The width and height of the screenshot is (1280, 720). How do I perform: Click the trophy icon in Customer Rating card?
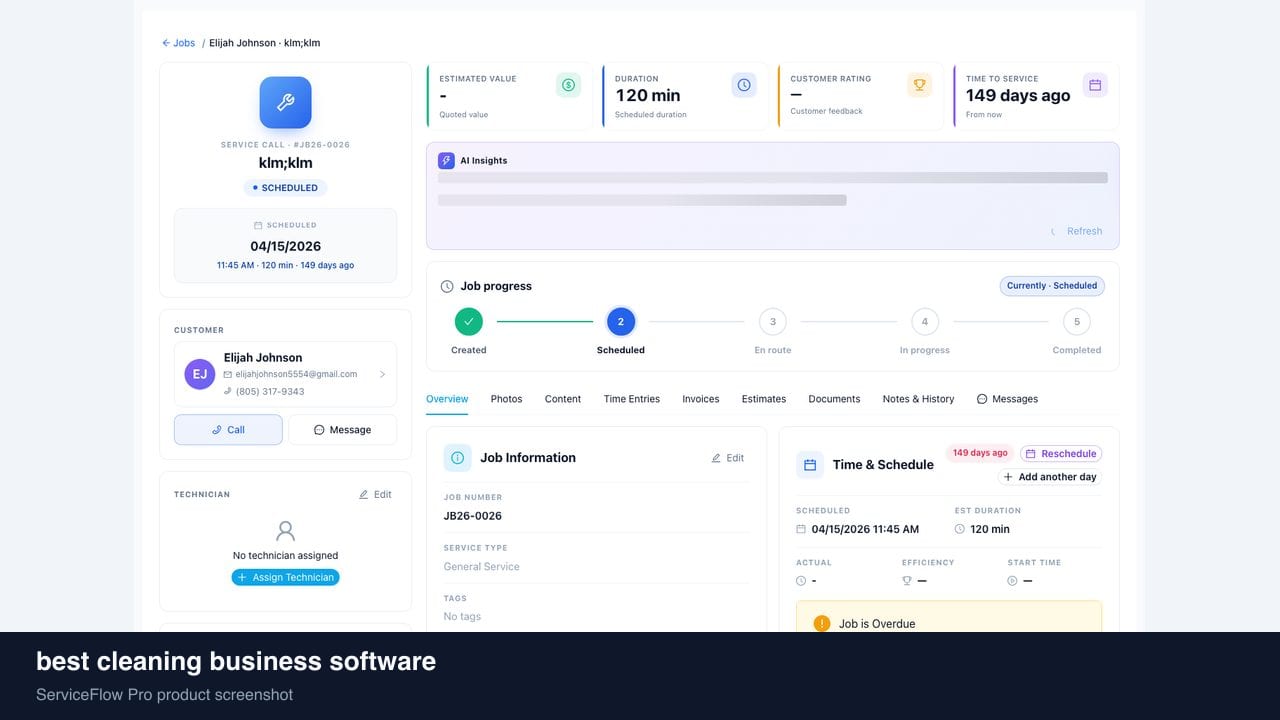pos(919,85)
